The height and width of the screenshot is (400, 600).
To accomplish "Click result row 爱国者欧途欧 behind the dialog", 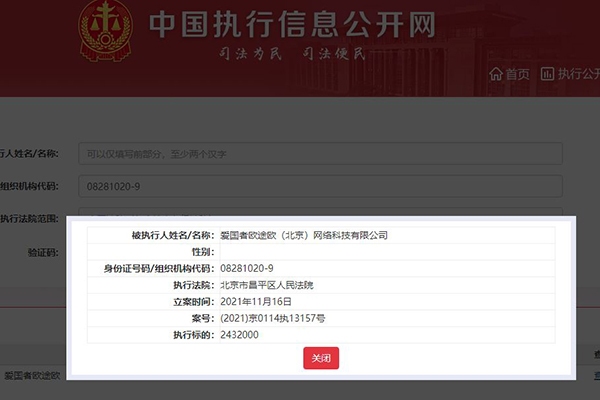I will pyautogui.click(x=32, y=376).
